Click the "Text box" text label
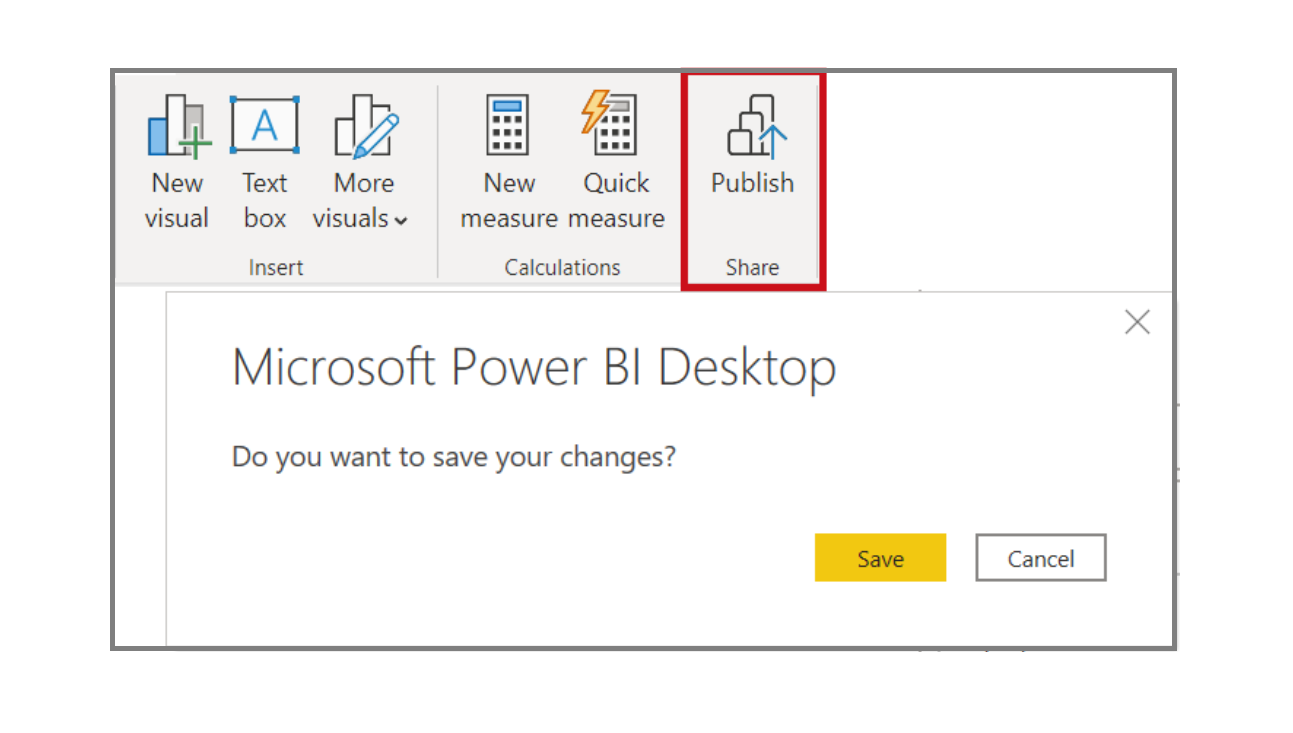Viewport: 1293px width, 733px height. click(x=265, y=201)
